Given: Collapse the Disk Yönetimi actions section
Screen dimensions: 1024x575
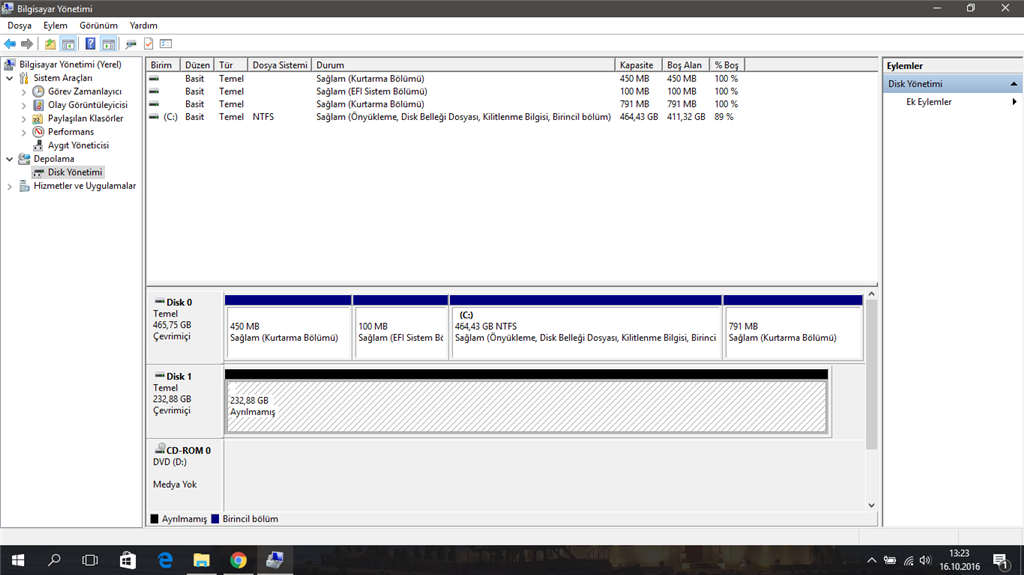Looking at the screenshot, I should coord(1014,84).
